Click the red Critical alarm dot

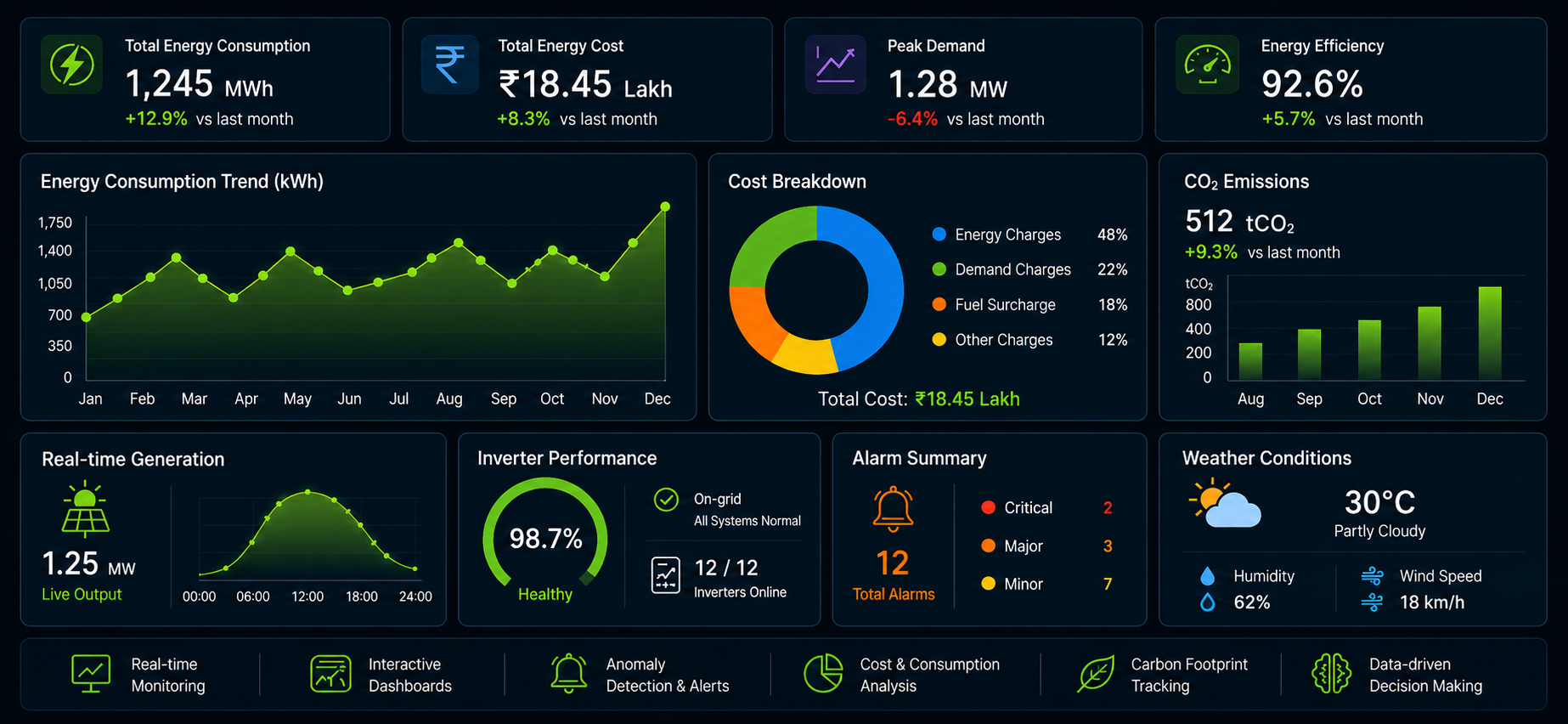(988, 507)
